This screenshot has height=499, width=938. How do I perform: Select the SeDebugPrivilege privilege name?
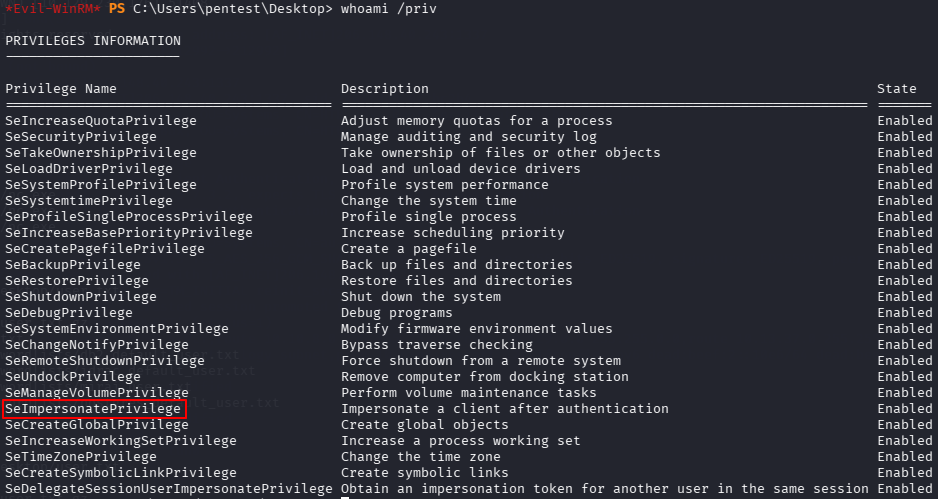tap(69, 313)
